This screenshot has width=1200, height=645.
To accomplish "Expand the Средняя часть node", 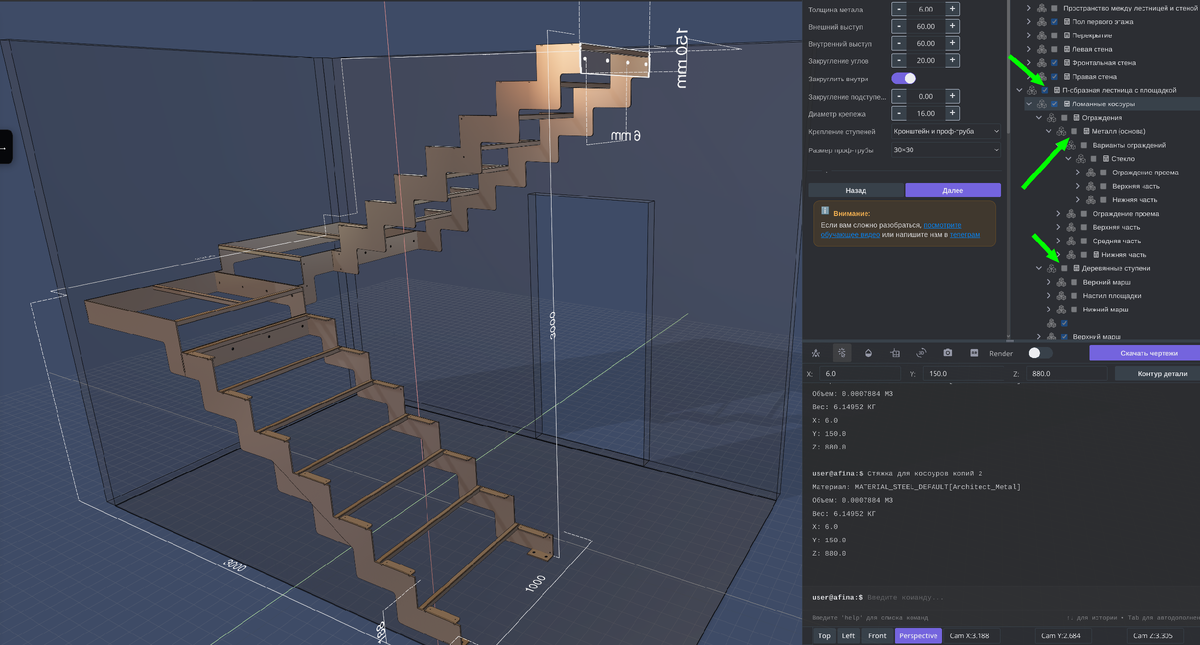I will pyautogui.click(x=1059, y=241).
